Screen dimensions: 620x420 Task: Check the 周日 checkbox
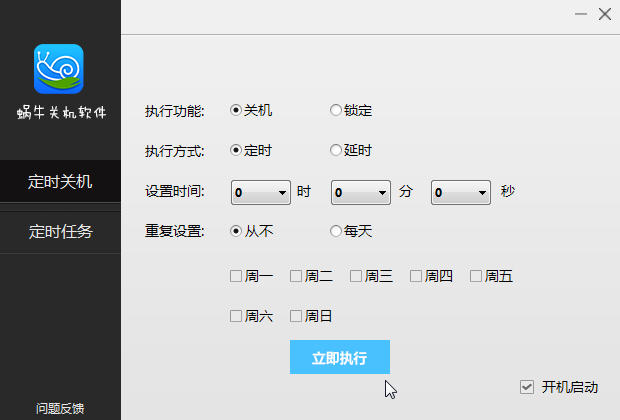[296, 316]
